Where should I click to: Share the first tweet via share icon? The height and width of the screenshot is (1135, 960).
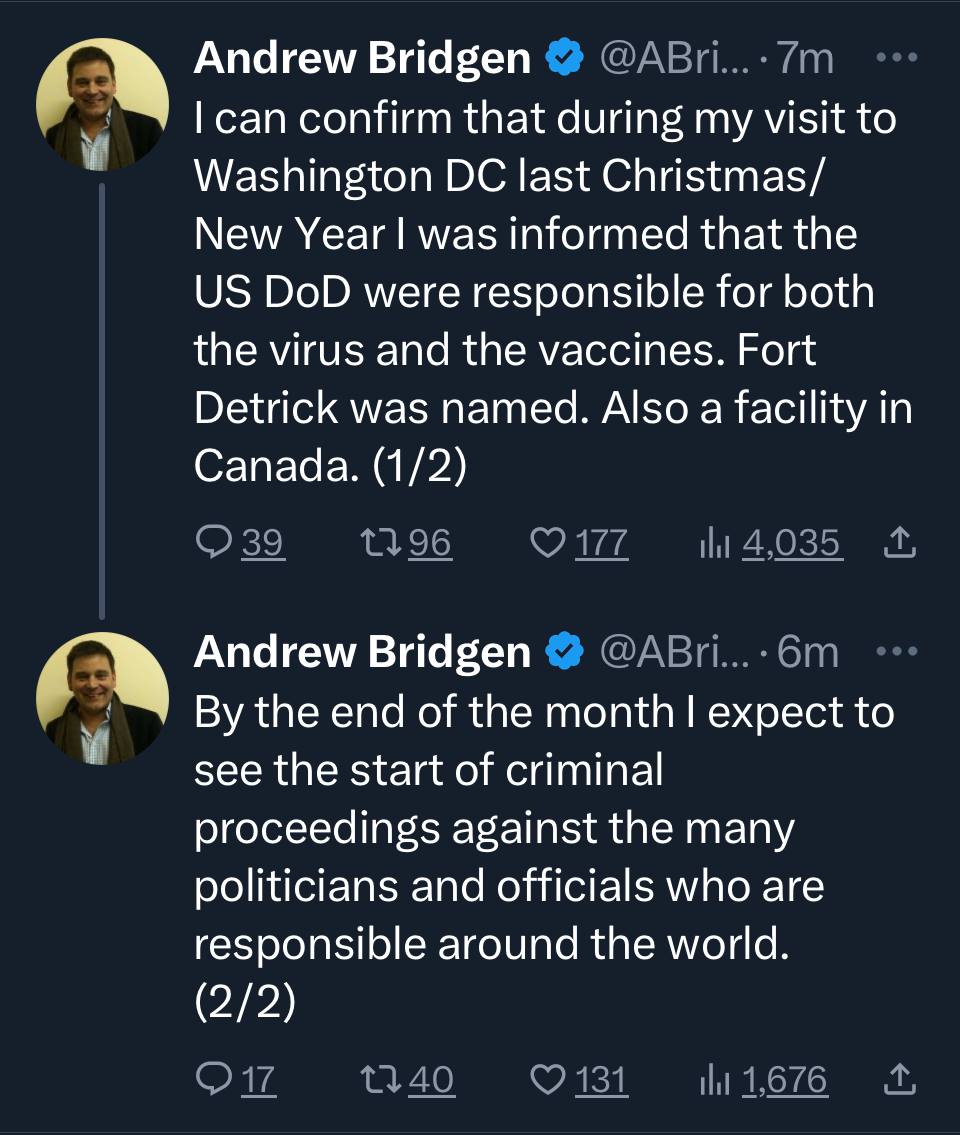click(899, 542)
